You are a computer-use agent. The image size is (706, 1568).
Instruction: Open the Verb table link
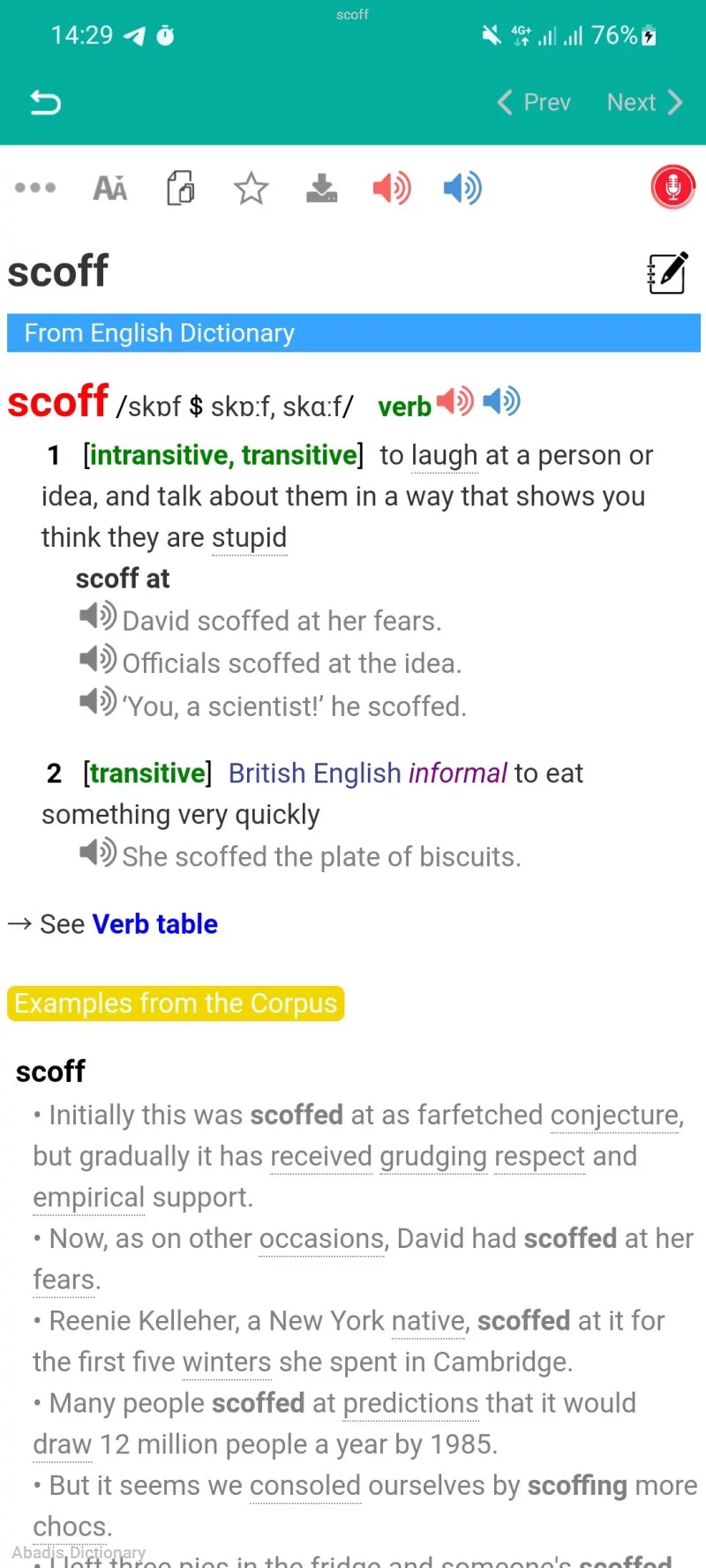tap(154, 923)
